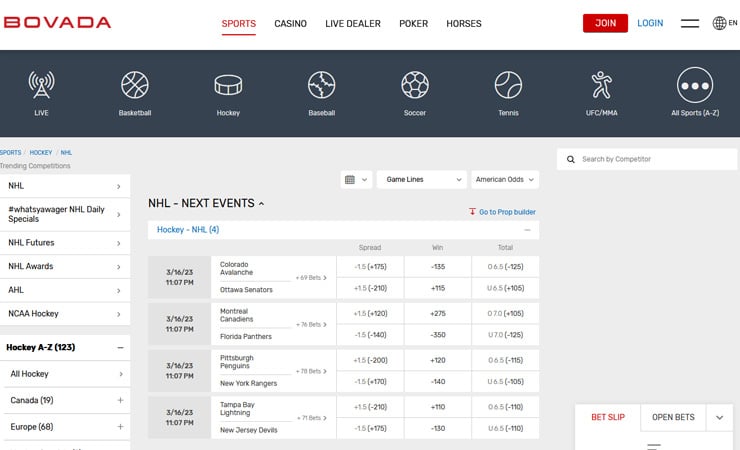Viewport: 740px width, 450px height.
Task: Open +78 Bets for Penguins vs Rangers
Action: pyautogui.click(x=311, y=371)
